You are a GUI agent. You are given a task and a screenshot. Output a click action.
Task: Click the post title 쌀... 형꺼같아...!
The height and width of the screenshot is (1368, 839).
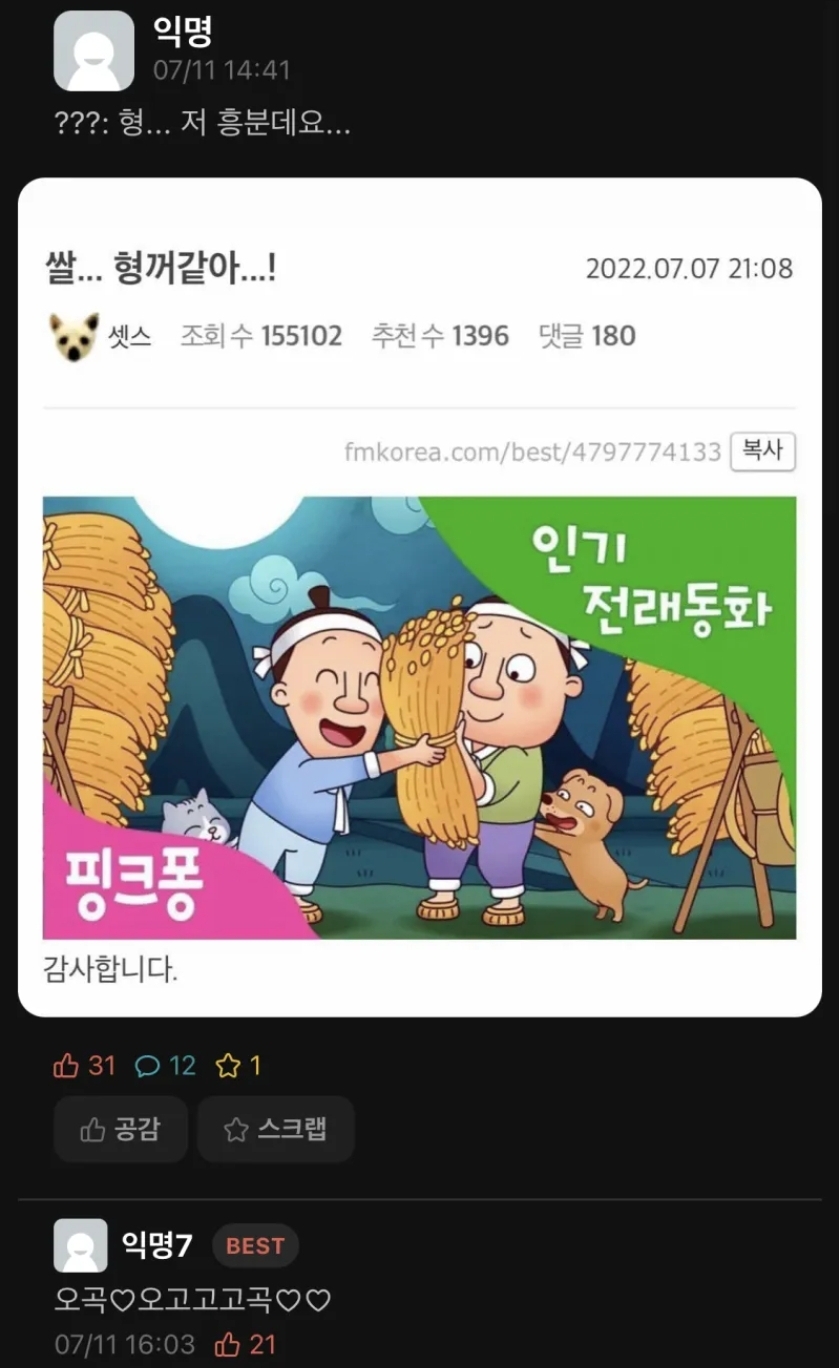click(161, 268)
